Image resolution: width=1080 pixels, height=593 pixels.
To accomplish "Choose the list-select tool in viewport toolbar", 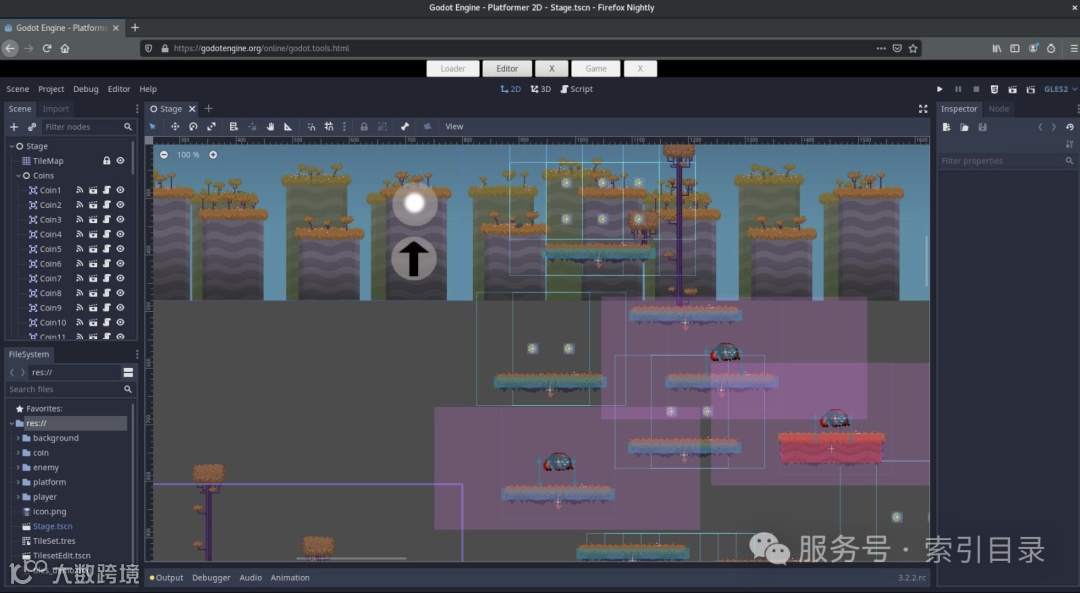I will [233, 127].
